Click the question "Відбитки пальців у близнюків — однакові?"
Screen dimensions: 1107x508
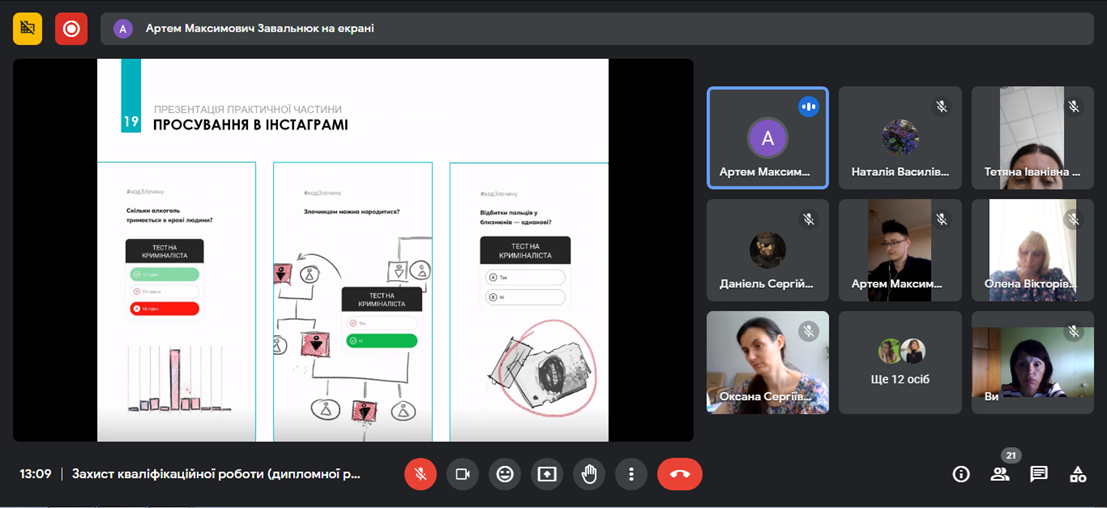[515, 217]
